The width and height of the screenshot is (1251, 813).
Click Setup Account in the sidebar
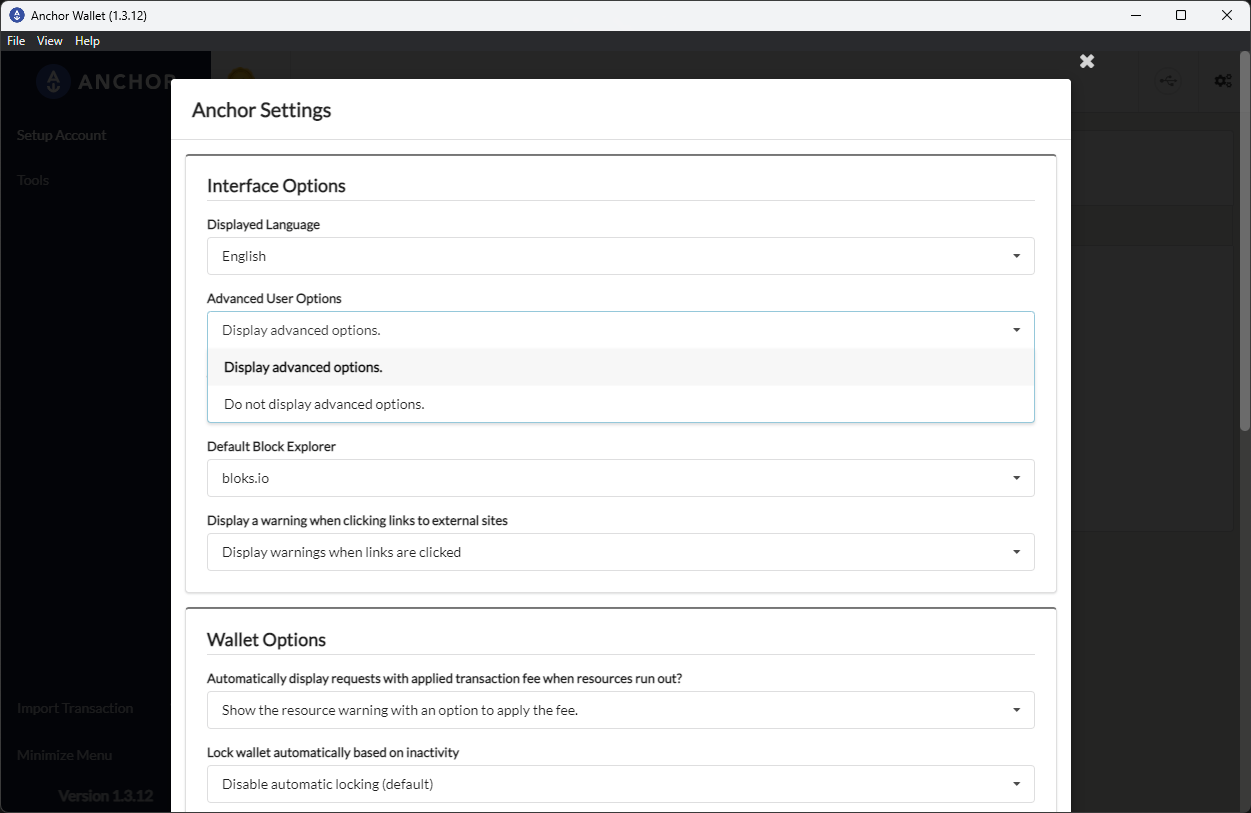tap(61, 134)
